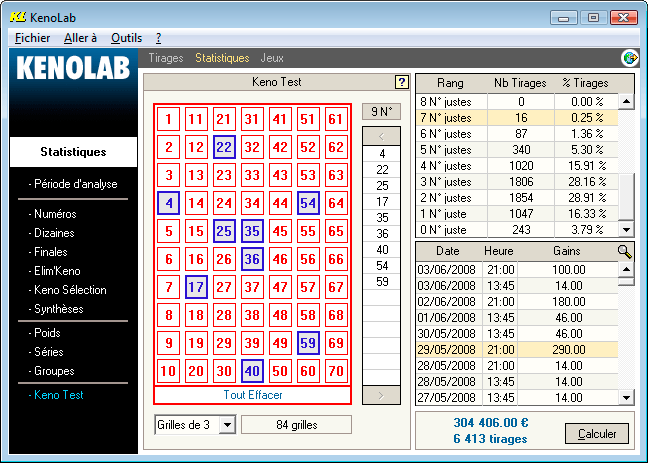Toggle number 22 in the grid

(224, 148)
